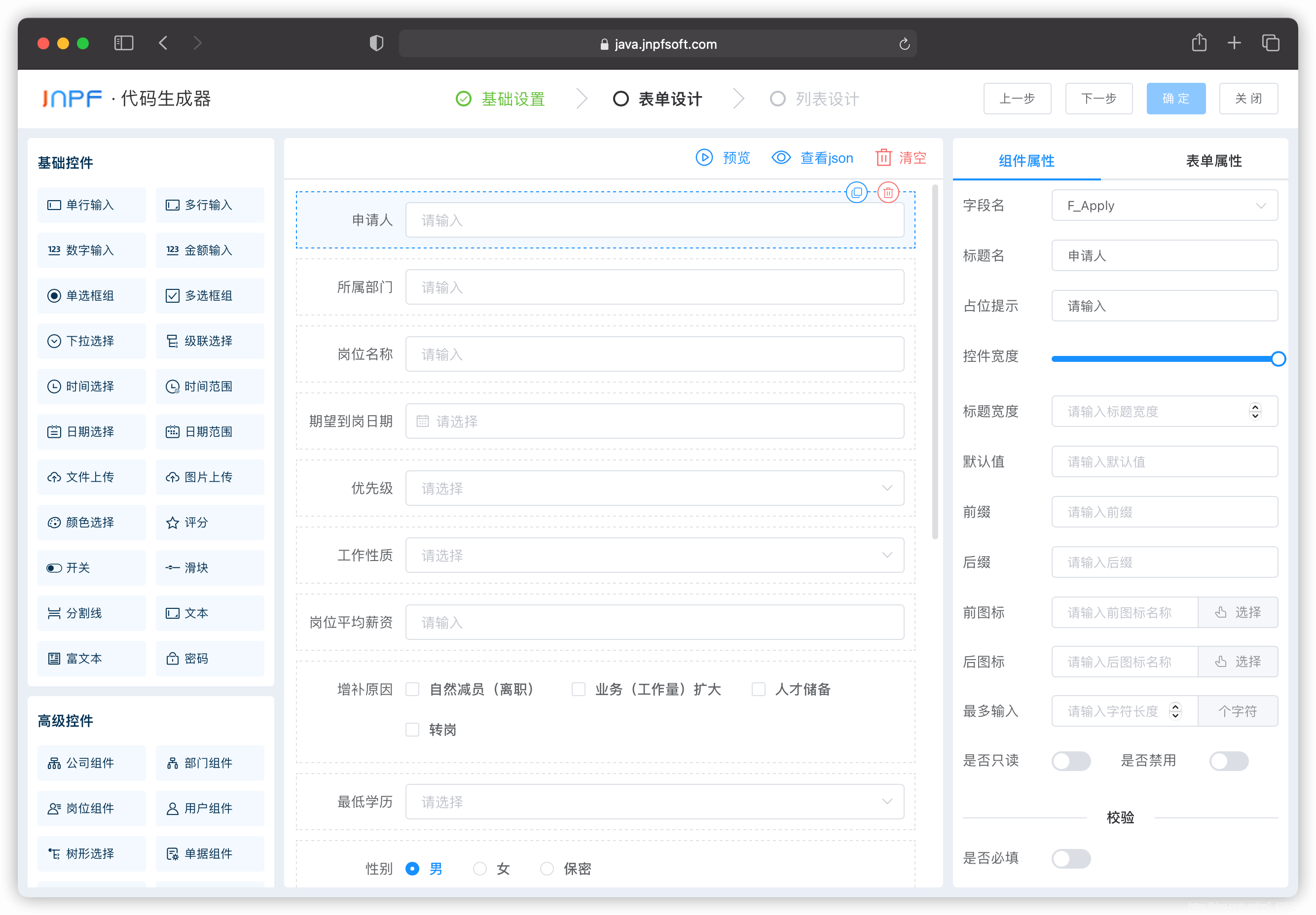Add the 岗位组件 position component
The height and width of the screenshot is (915, 1316).
(x=92, y=808)
